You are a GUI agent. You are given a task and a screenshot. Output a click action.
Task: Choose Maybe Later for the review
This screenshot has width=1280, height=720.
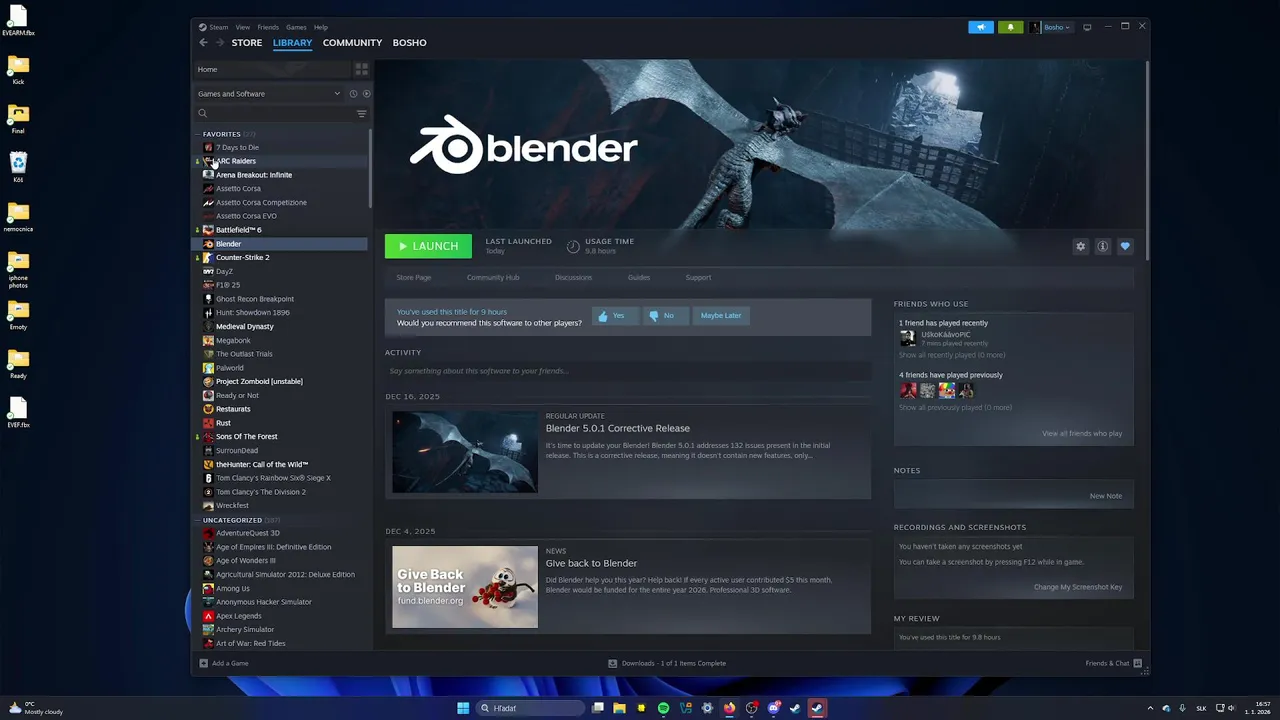721,315
